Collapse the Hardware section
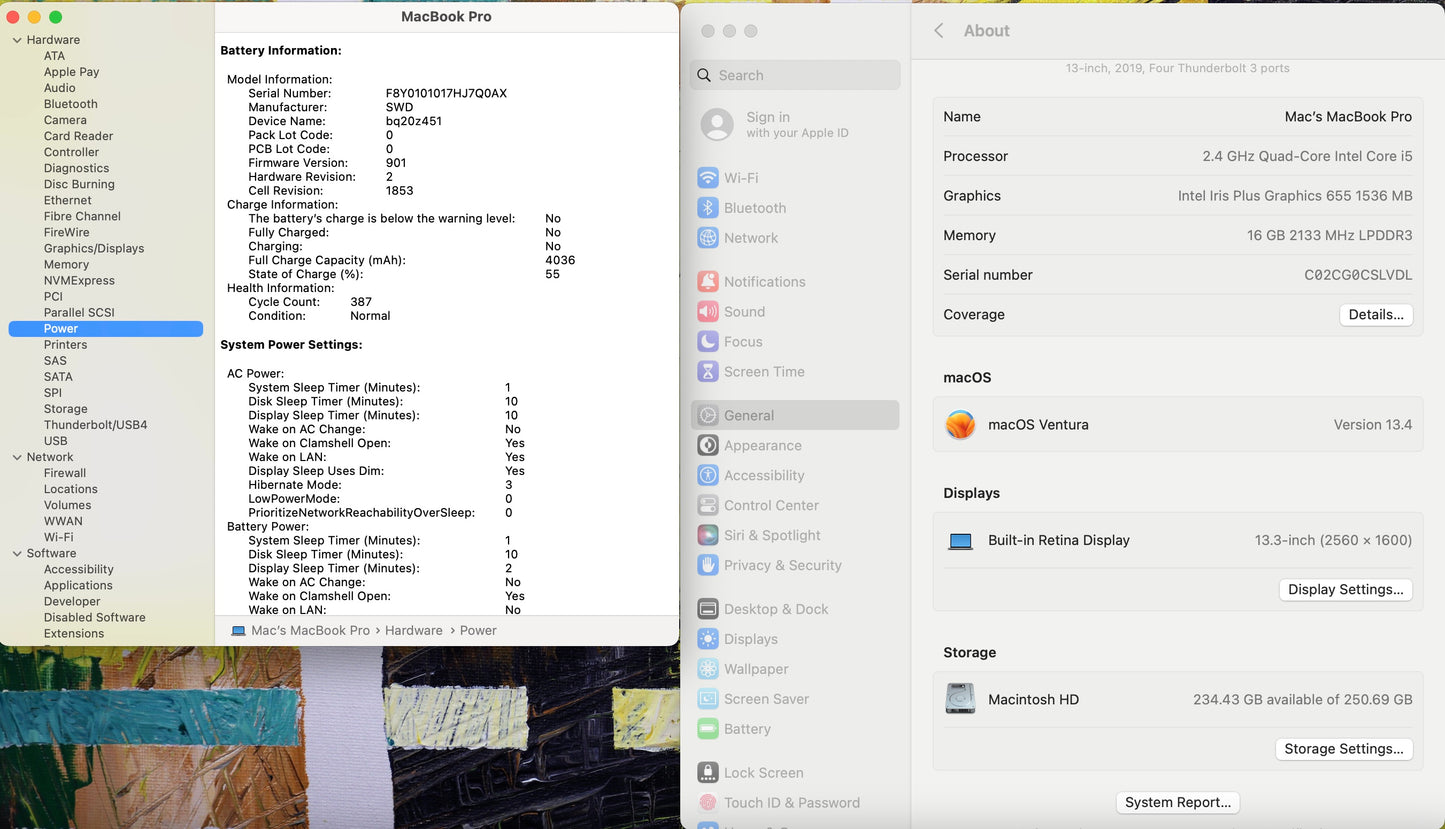The width and height of the screenshot is (1445, 829). tap(16, 39)
